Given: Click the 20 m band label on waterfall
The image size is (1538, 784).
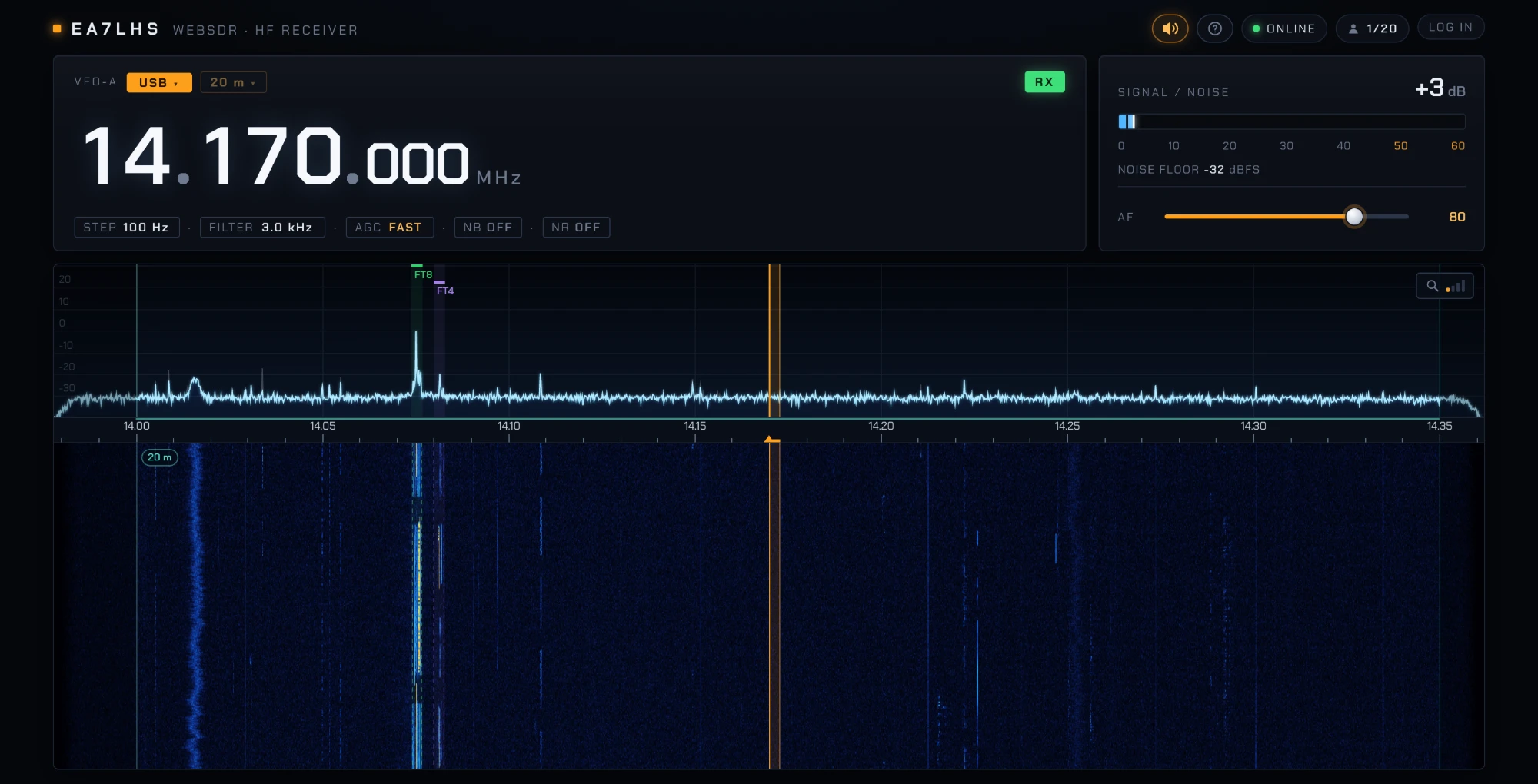Looking at the screenshot, I should pyautogui.click(x=159, y=457).
